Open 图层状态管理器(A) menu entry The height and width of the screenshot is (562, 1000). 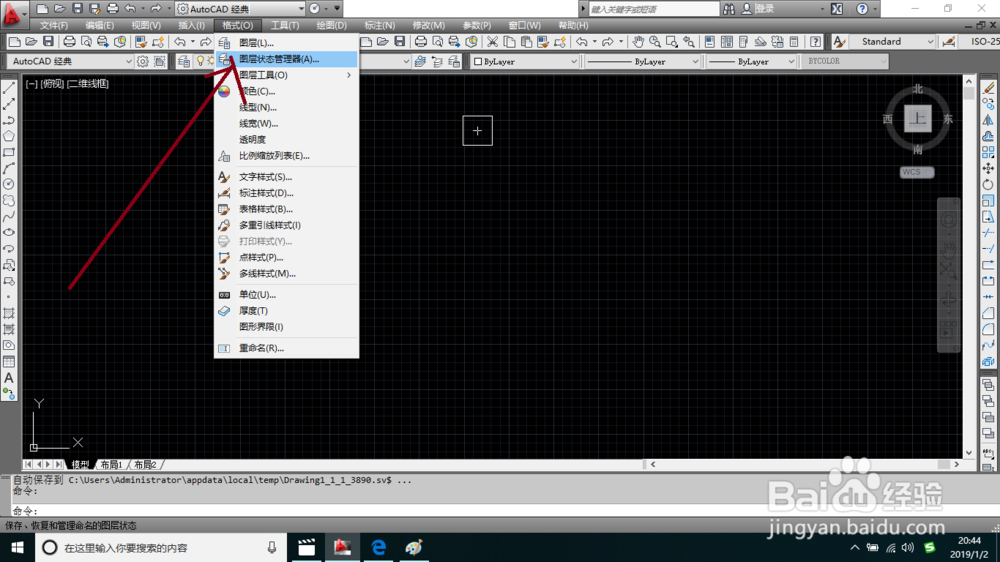286,59
